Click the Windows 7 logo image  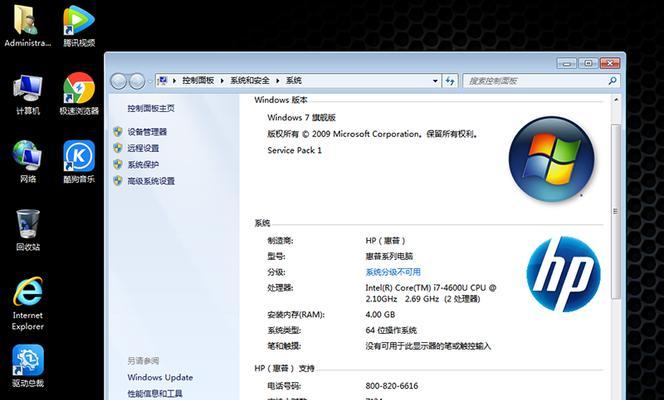[x=551, y=159]
